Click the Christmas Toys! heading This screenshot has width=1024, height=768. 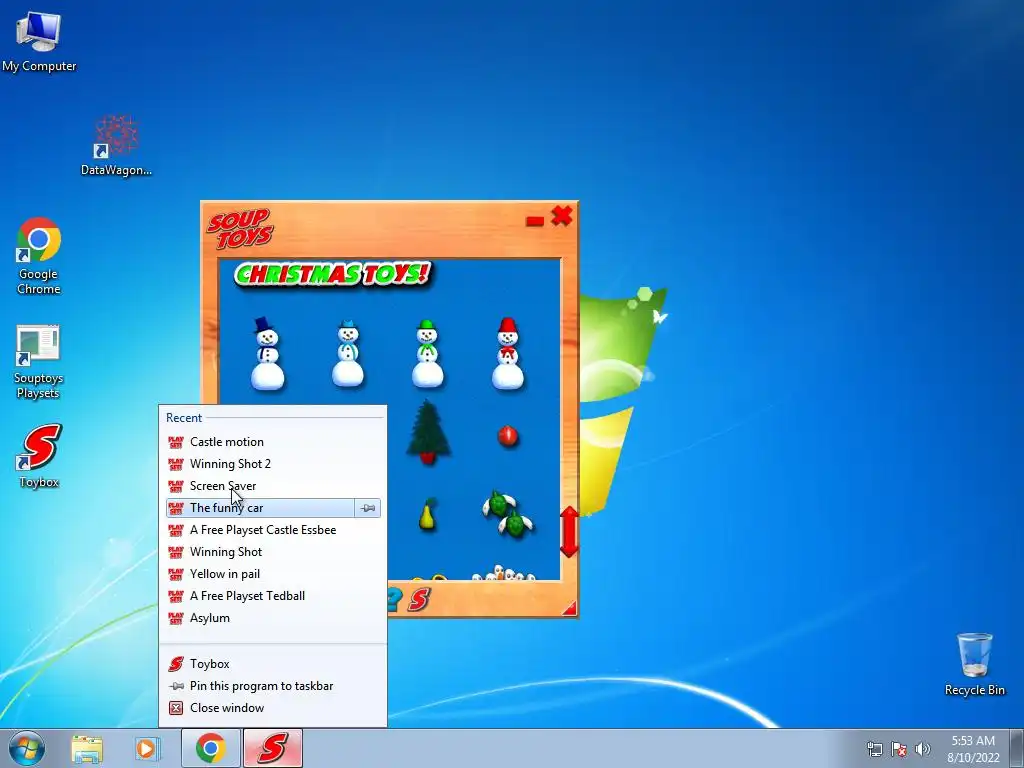(333, 274)
